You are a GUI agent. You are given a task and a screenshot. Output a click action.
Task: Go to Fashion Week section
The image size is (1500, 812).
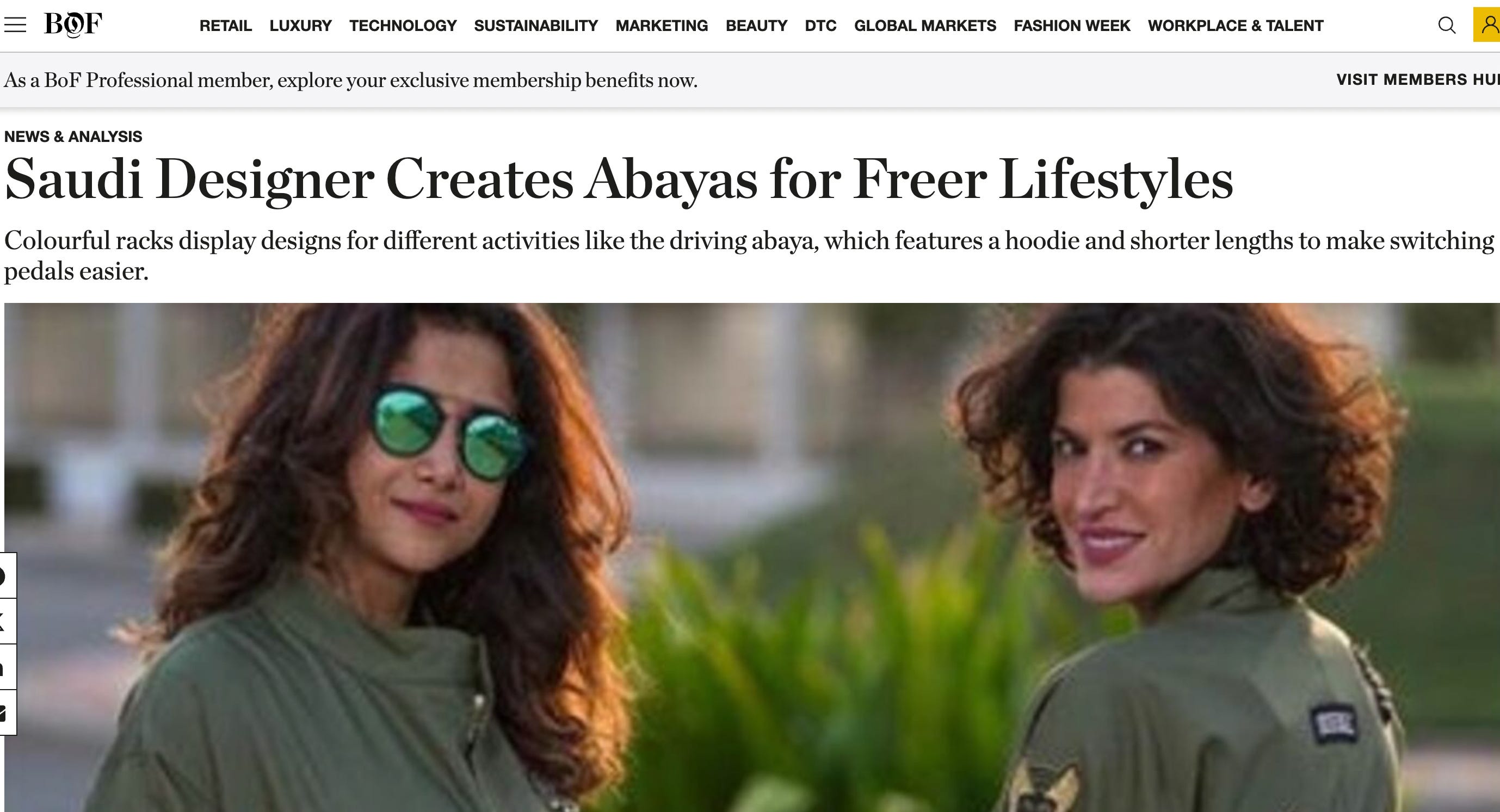pos(1071,26)
